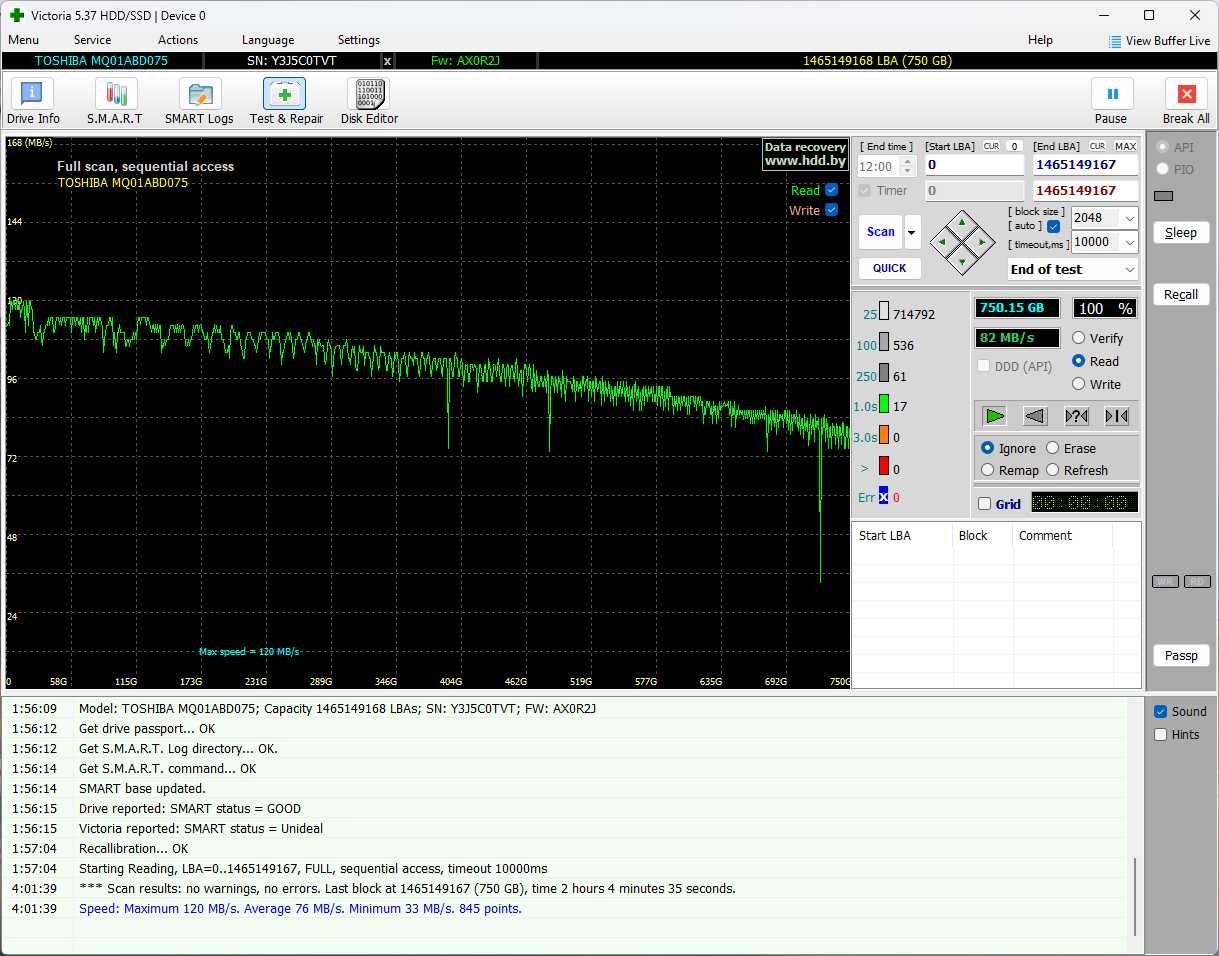Open the Scan button dropdown arrow
The height and width of the screenshot is (956, 1219).
click(912, 232)
